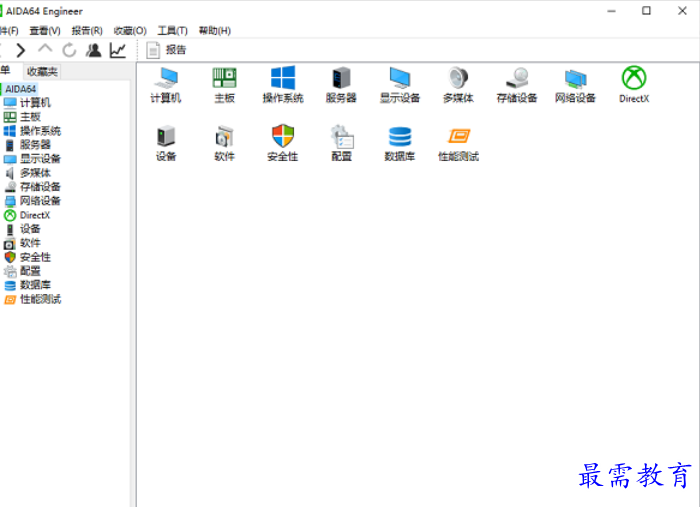The height and width of the screenshot is (507, 700).
Task: Click the refresh toolbar icon
Action: (x=69, y=50)
